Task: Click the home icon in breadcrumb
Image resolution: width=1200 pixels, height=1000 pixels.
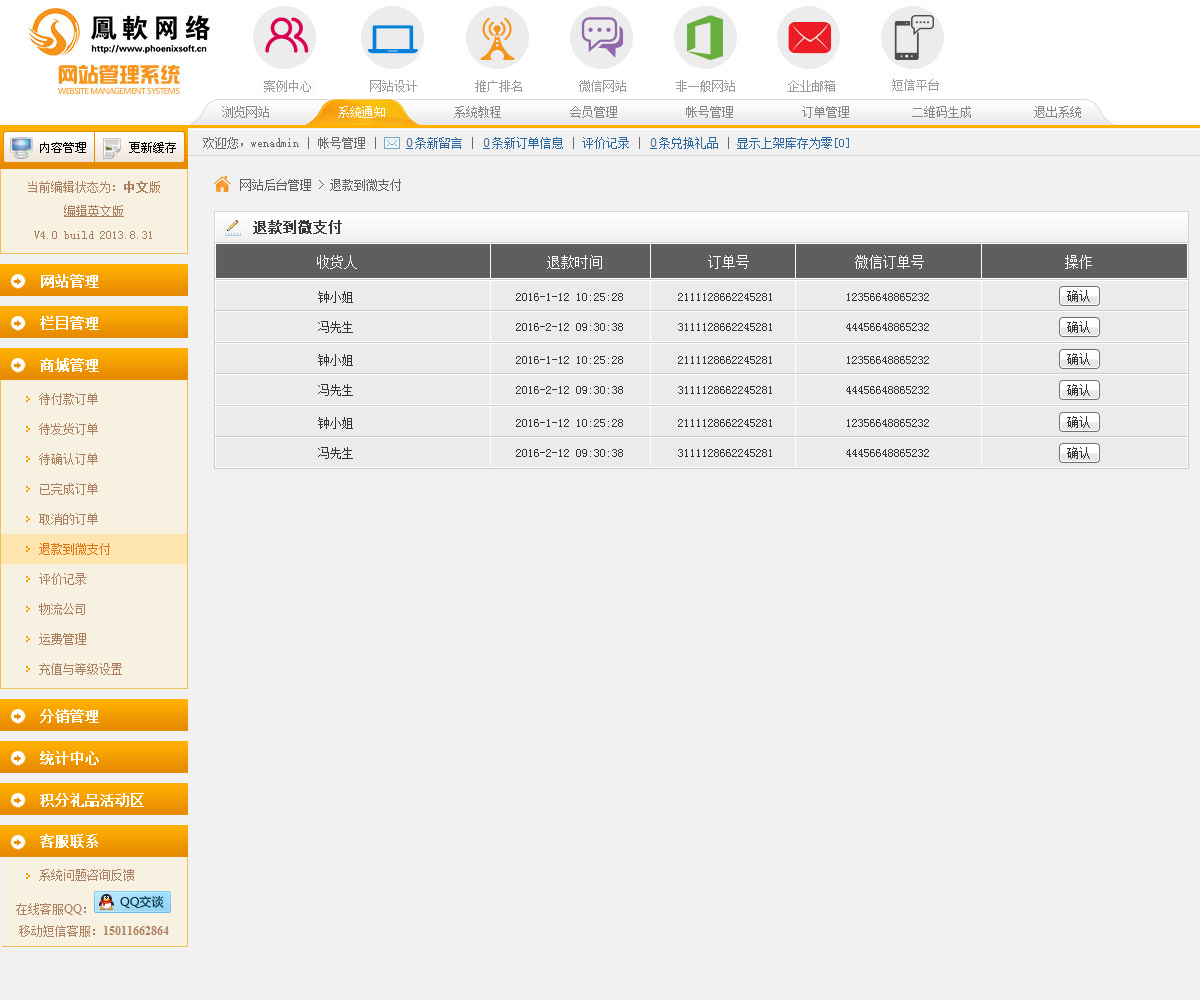Action: (x=222, y=185)
